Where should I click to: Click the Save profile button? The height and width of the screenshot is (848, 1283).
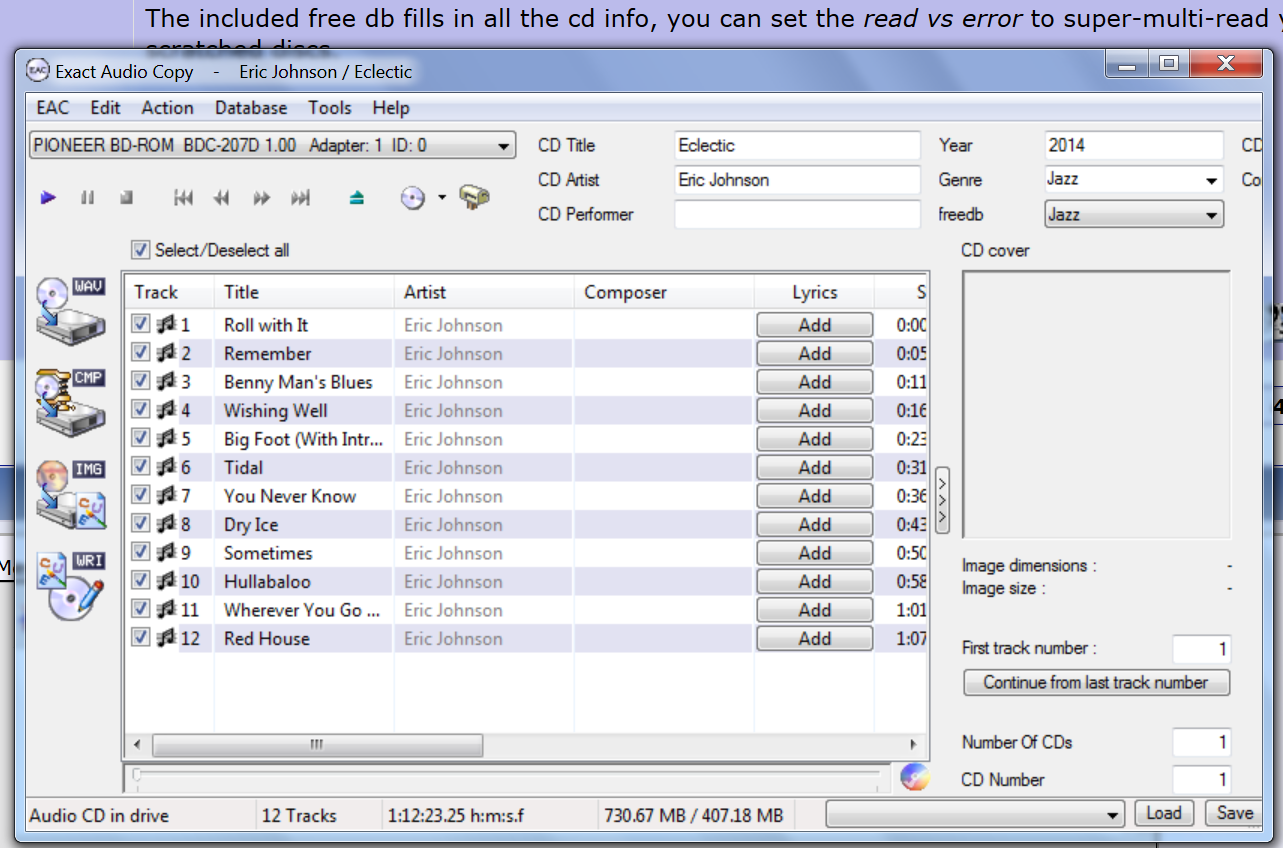coord(1233,813)
